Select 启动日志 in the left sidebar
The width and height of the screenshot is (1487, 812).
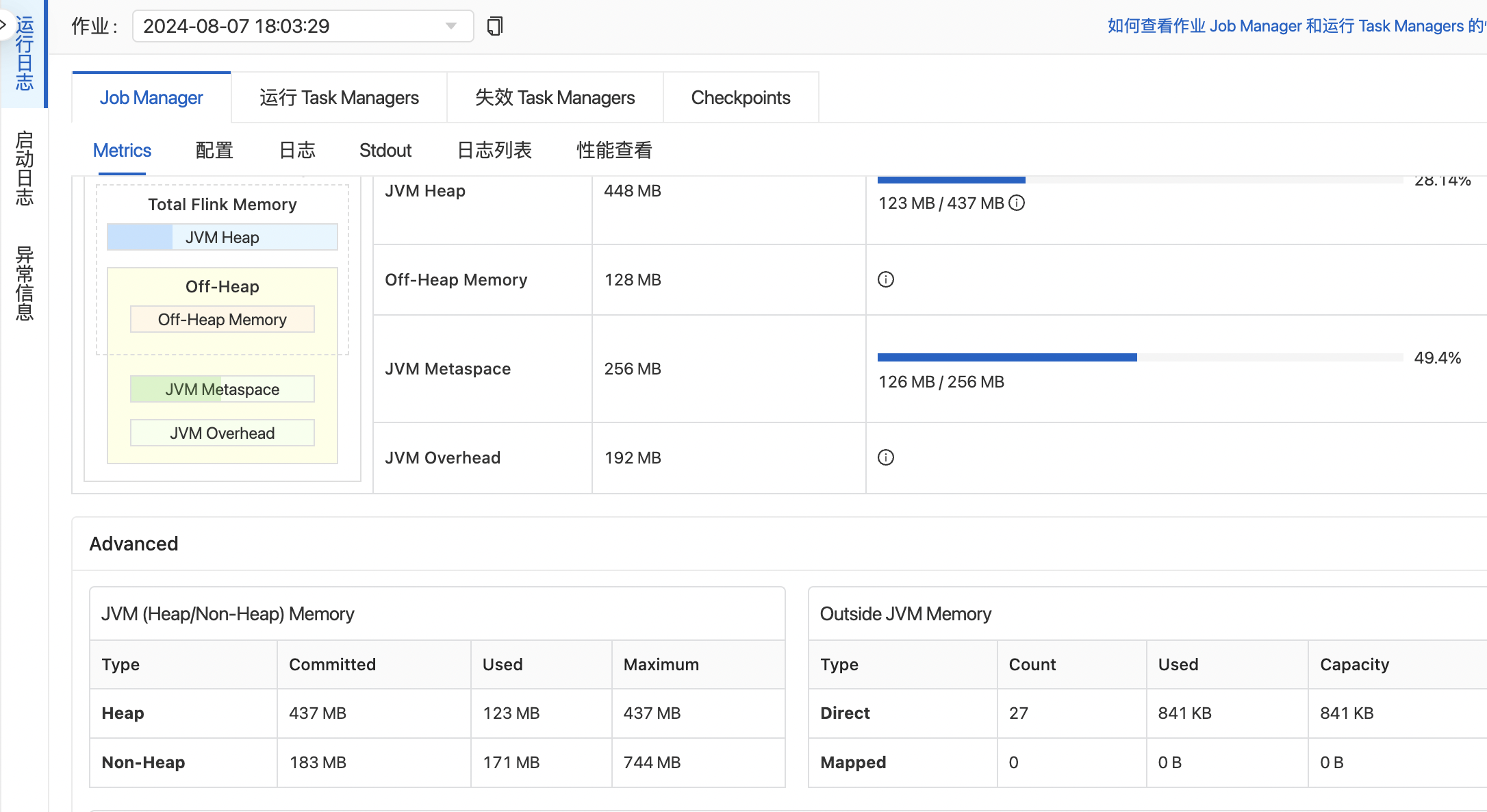pos(25,168)
